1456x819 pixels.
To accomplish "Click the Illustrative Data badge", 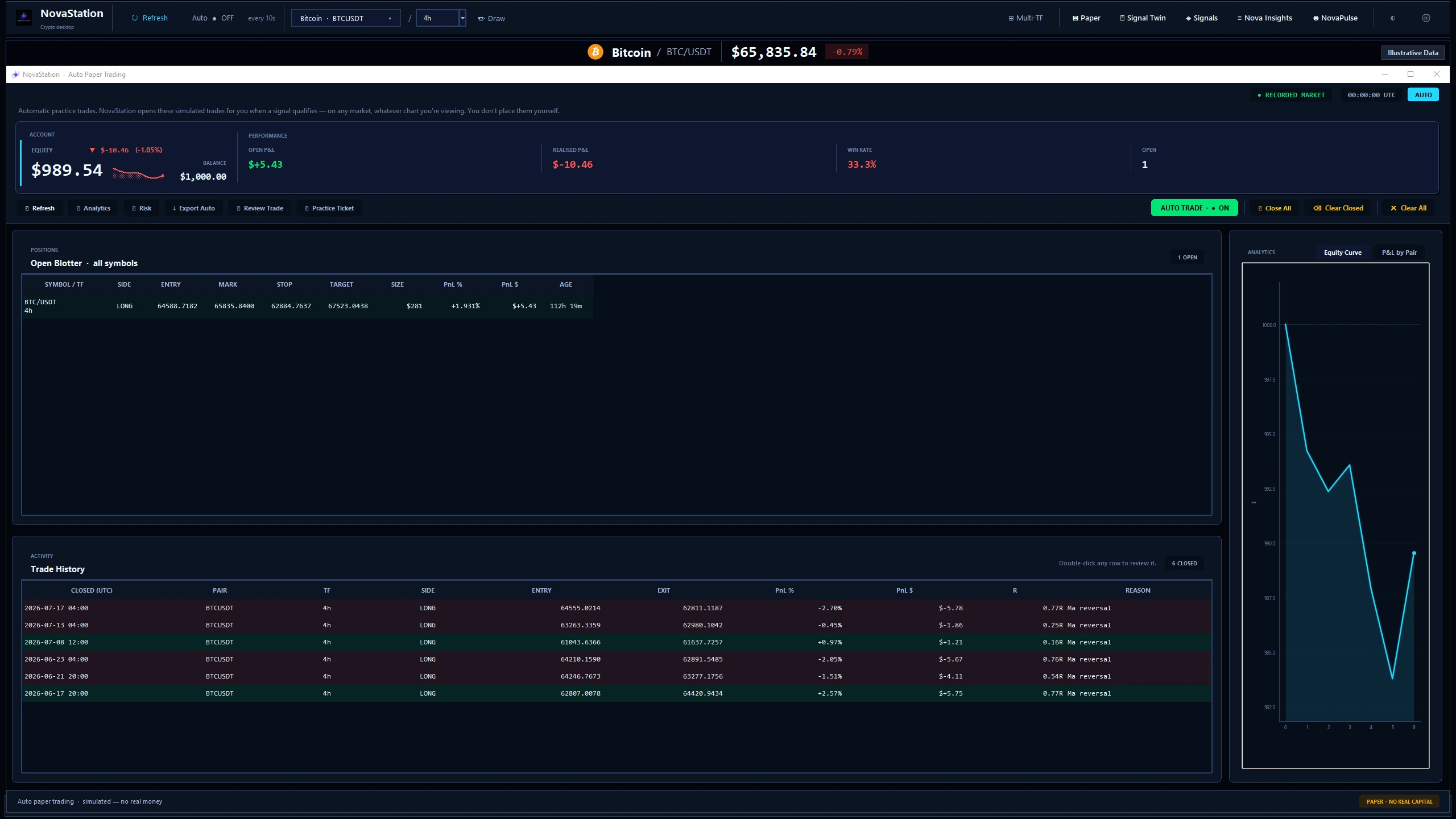I will tap(1413, 52).
